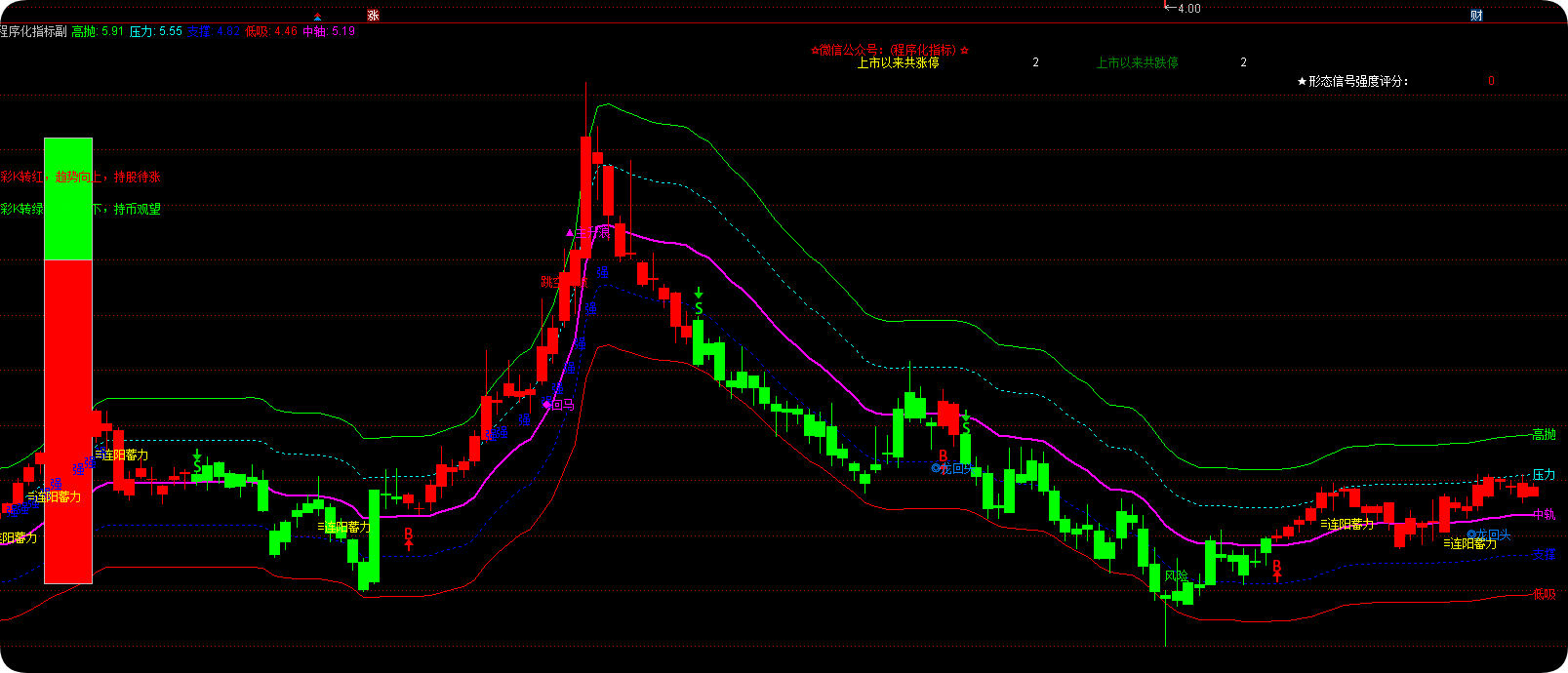Click the blue 财 icon at top
The height and width of the screenshot is (673, 1568).
[1476, 15]
